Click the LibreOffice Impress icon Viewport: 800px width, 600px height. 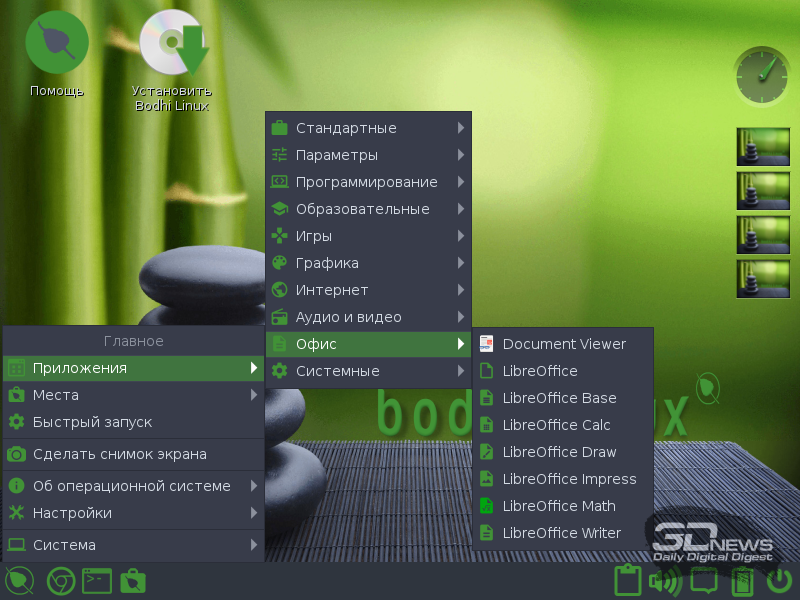click(x=487, y=479)
